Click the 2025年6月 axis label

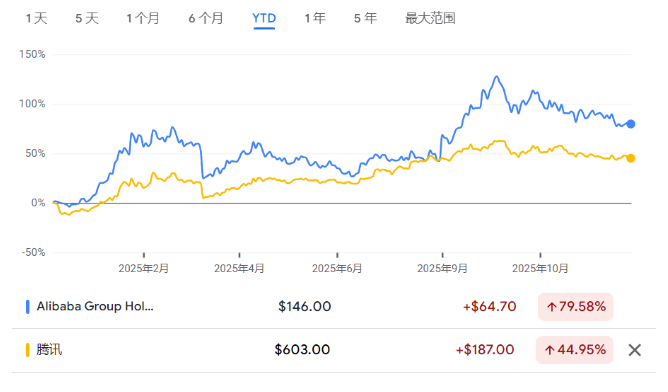[337, 268]
